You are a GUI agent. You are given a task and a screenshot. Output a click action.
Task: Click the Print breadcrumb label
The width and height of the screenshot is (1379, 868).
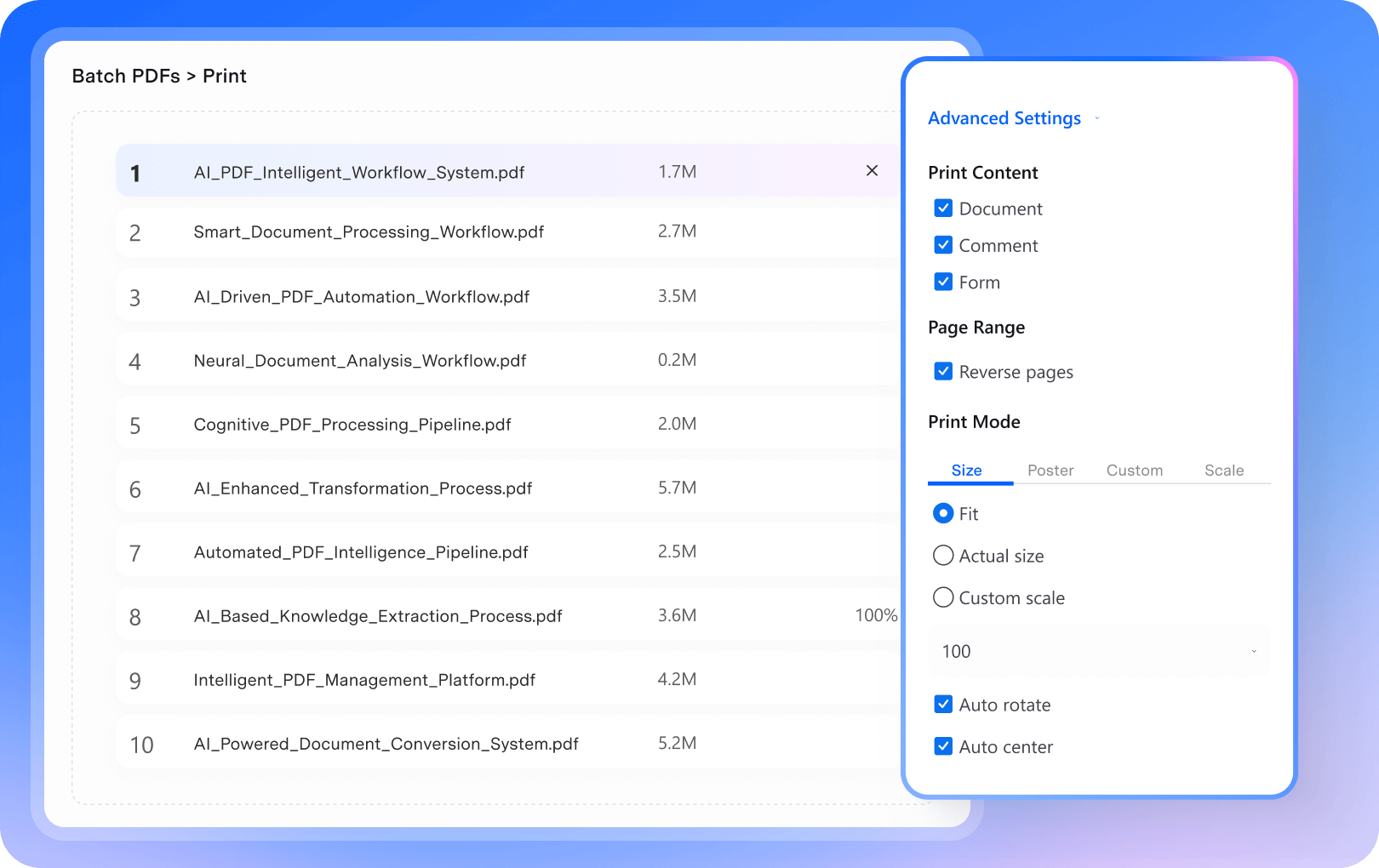[x=225, y=76]
